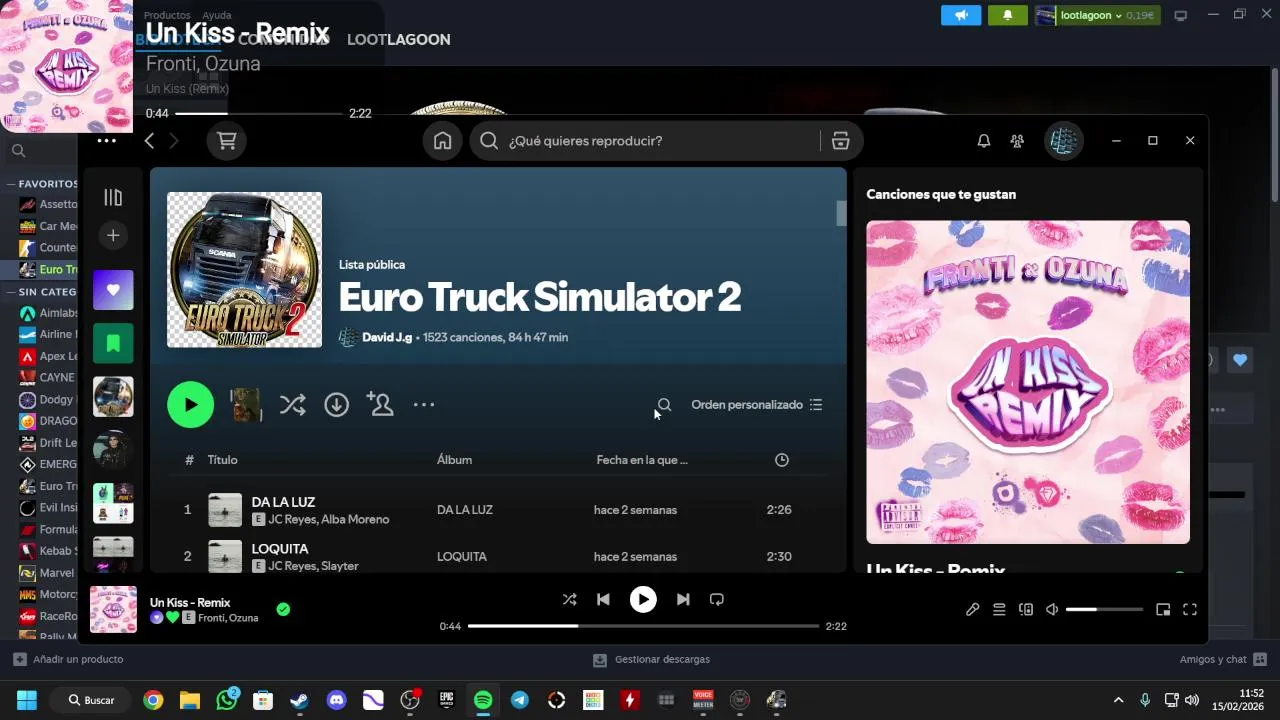Viewport: 1280px width, 720px height.
Task: Open LOOTLAGOON tab in Steam
Action: tap(398, 39)
